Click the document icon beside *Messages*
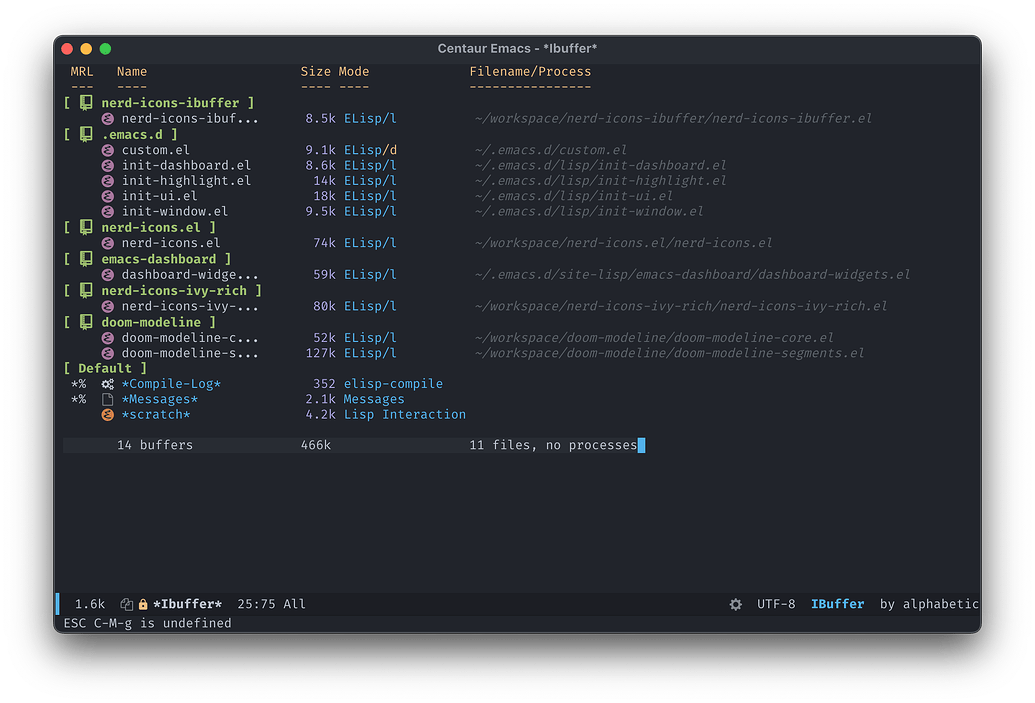1035x703 pixels. pos(108,399)
